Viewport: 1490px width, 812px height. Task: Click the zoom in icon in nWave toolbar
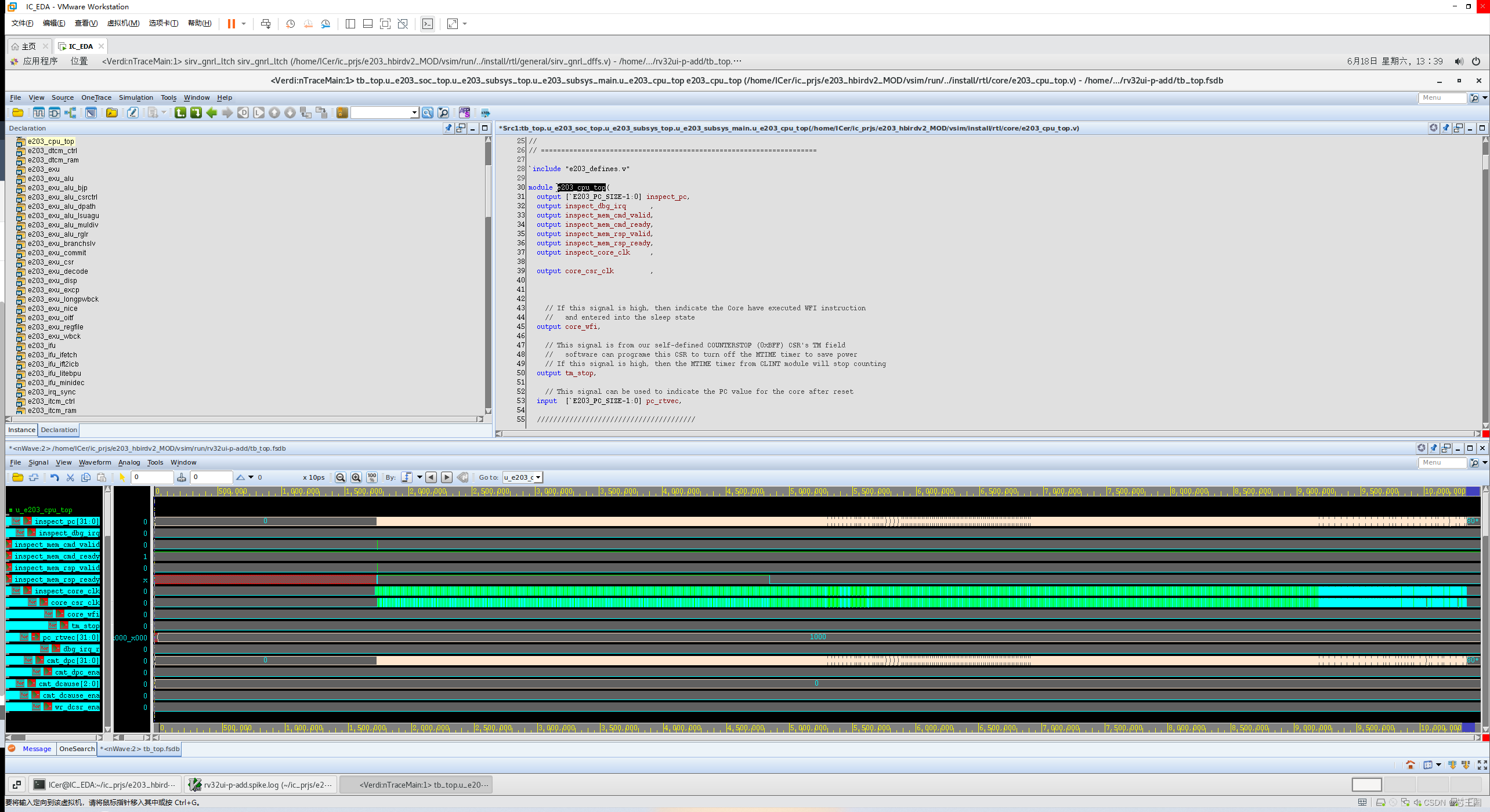pos(356,477)
